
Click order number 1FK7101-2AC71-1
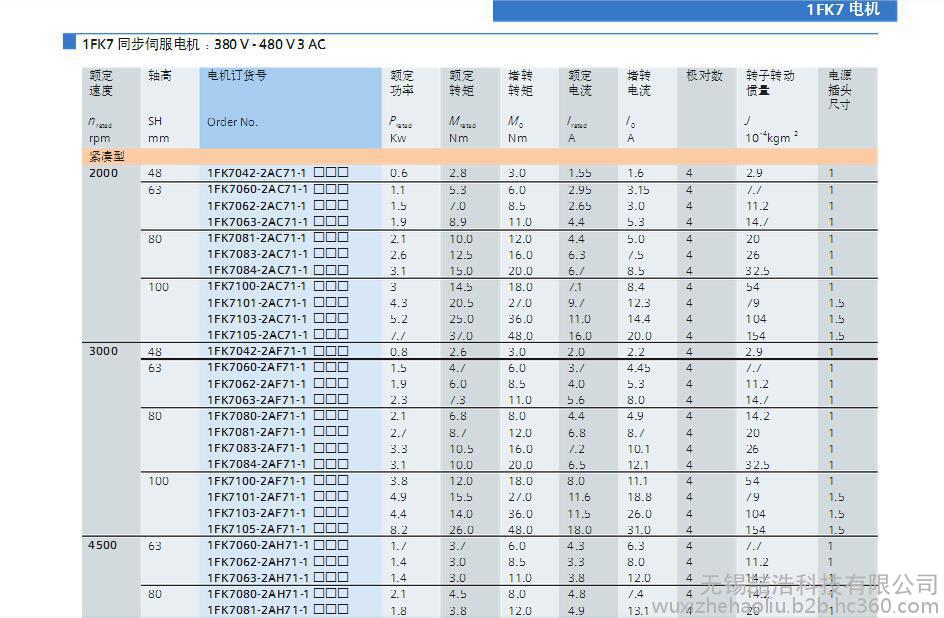256,303
